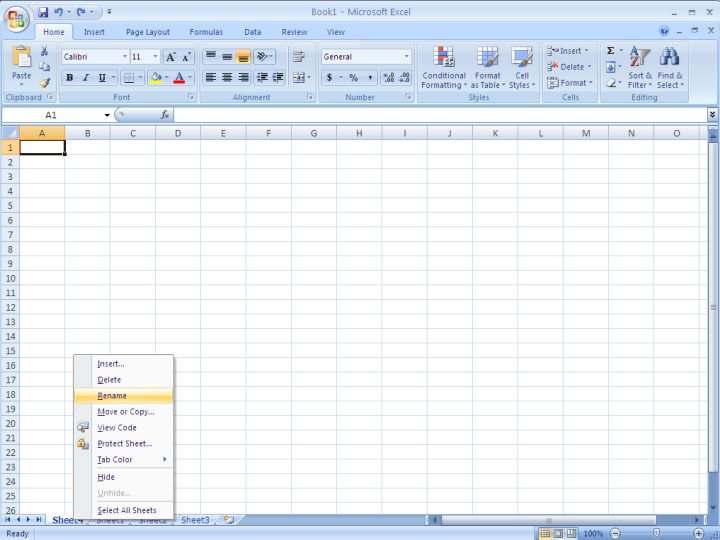Click Decrease Indent

click(x=262, y=77)
